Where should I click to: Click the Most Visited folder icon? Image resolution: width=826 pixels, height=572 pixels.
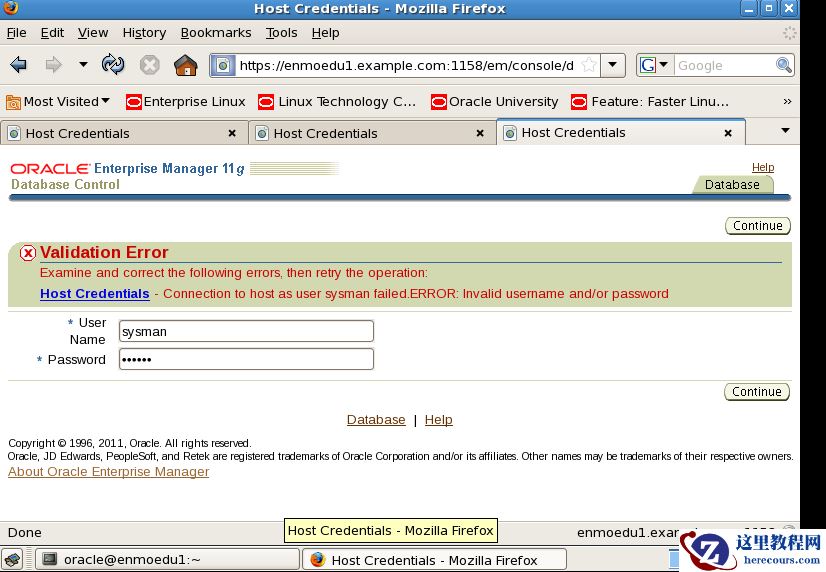tap(13, 102)
